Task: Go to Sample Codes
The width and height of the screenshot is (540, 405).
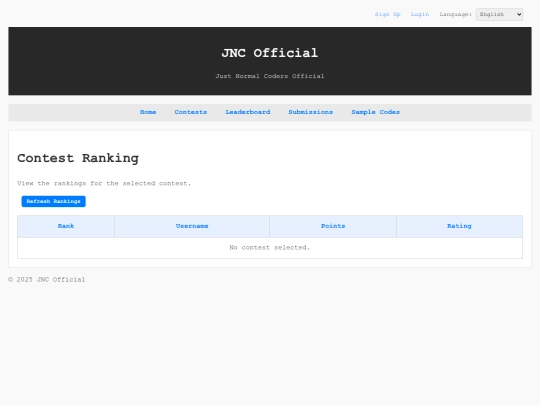Action: (x=375, y=112)
